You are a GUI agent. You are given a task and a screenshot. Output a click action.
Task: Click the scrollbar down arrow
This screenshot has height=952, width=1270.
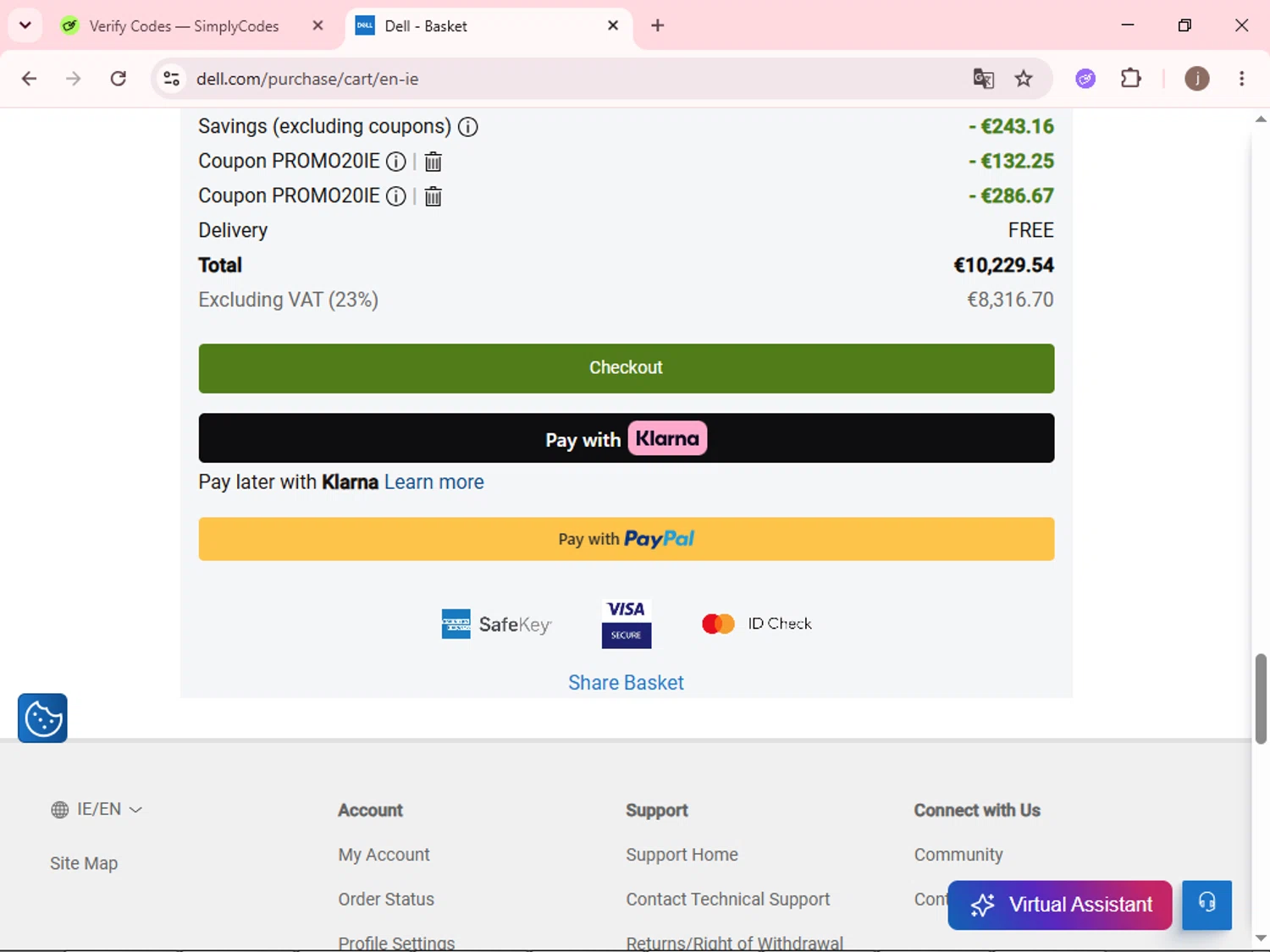pos(1261,938)
